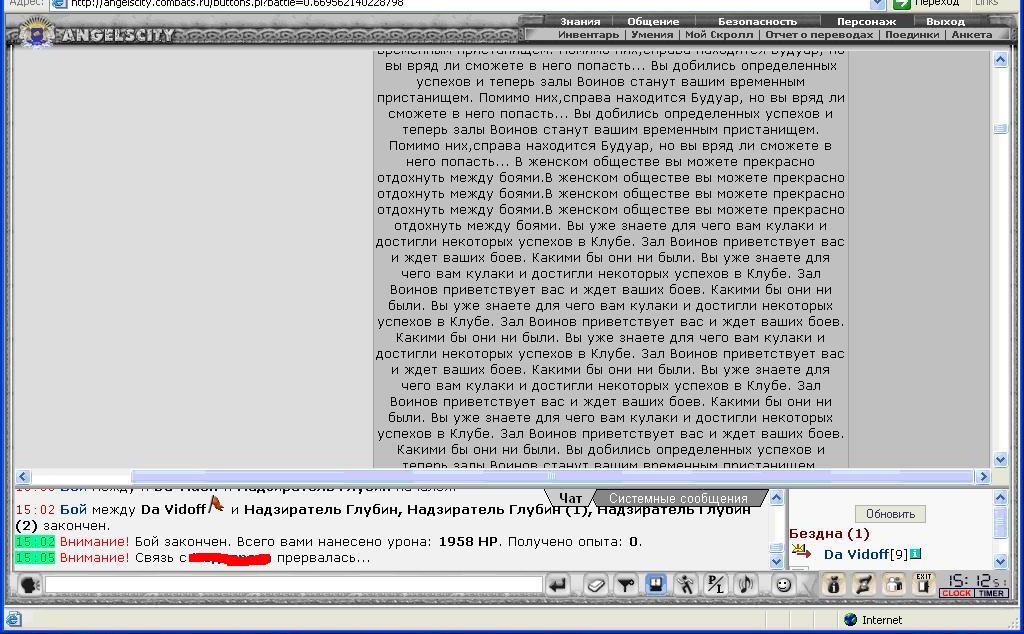Click the Angels City logo emblem
1024x634 pixels.
(37, 32)
